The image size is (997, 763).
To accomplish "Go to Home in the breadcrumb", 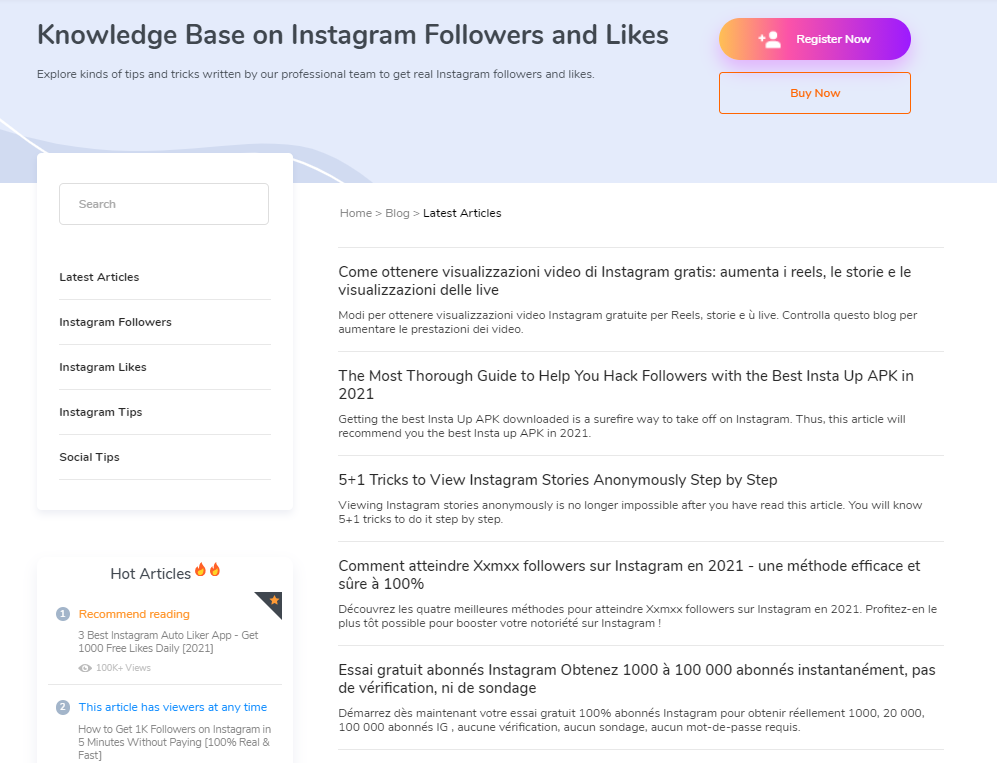I will coord(355,213).
